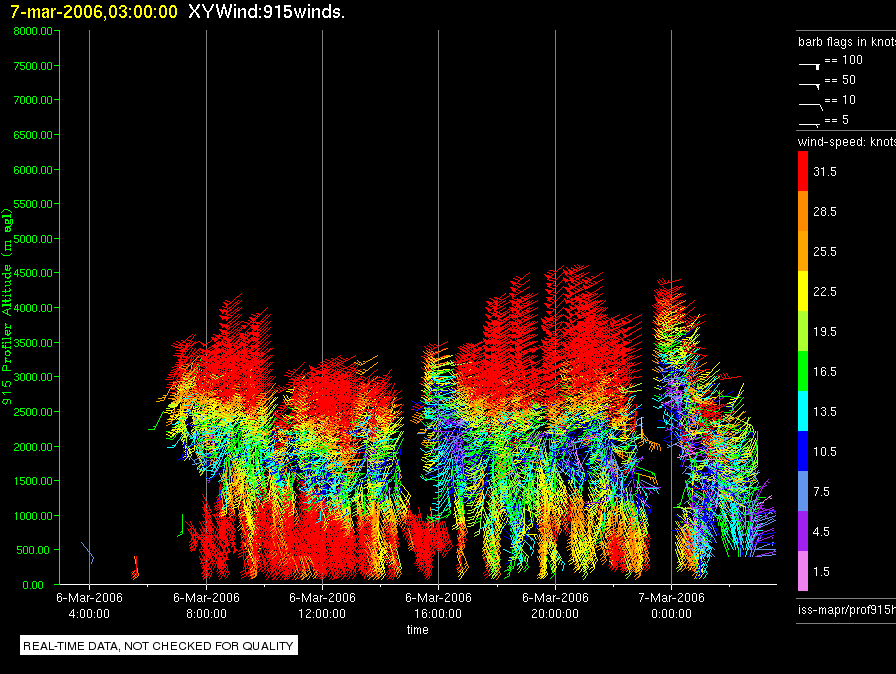
Task: Click the 6-Mar-2006 12:00:00 time tick label
Action: click(x=322, y=605)
